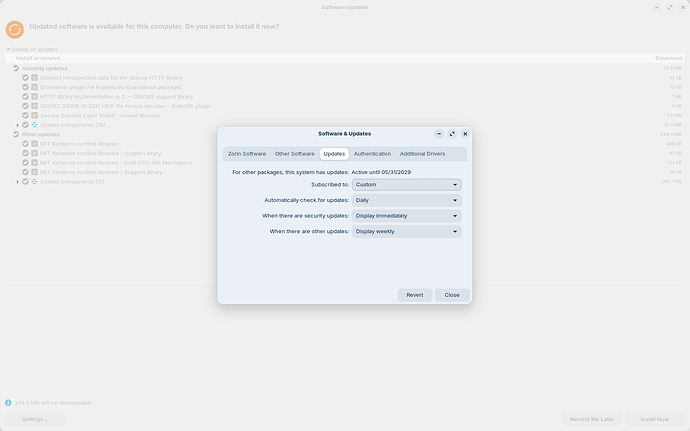Uncheck GObject introspection data libsoup update

click(x=26, y=77)
